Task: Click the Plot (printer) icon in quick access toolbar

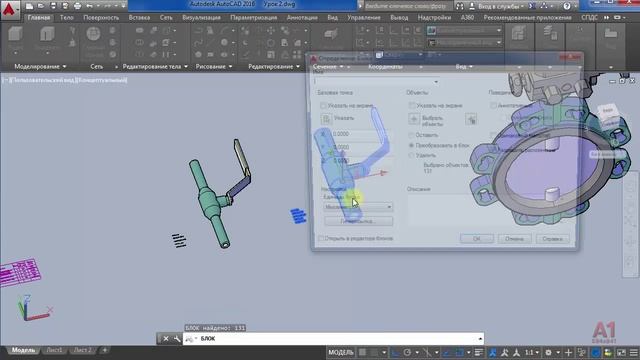Action: click(x=77, y=6)
